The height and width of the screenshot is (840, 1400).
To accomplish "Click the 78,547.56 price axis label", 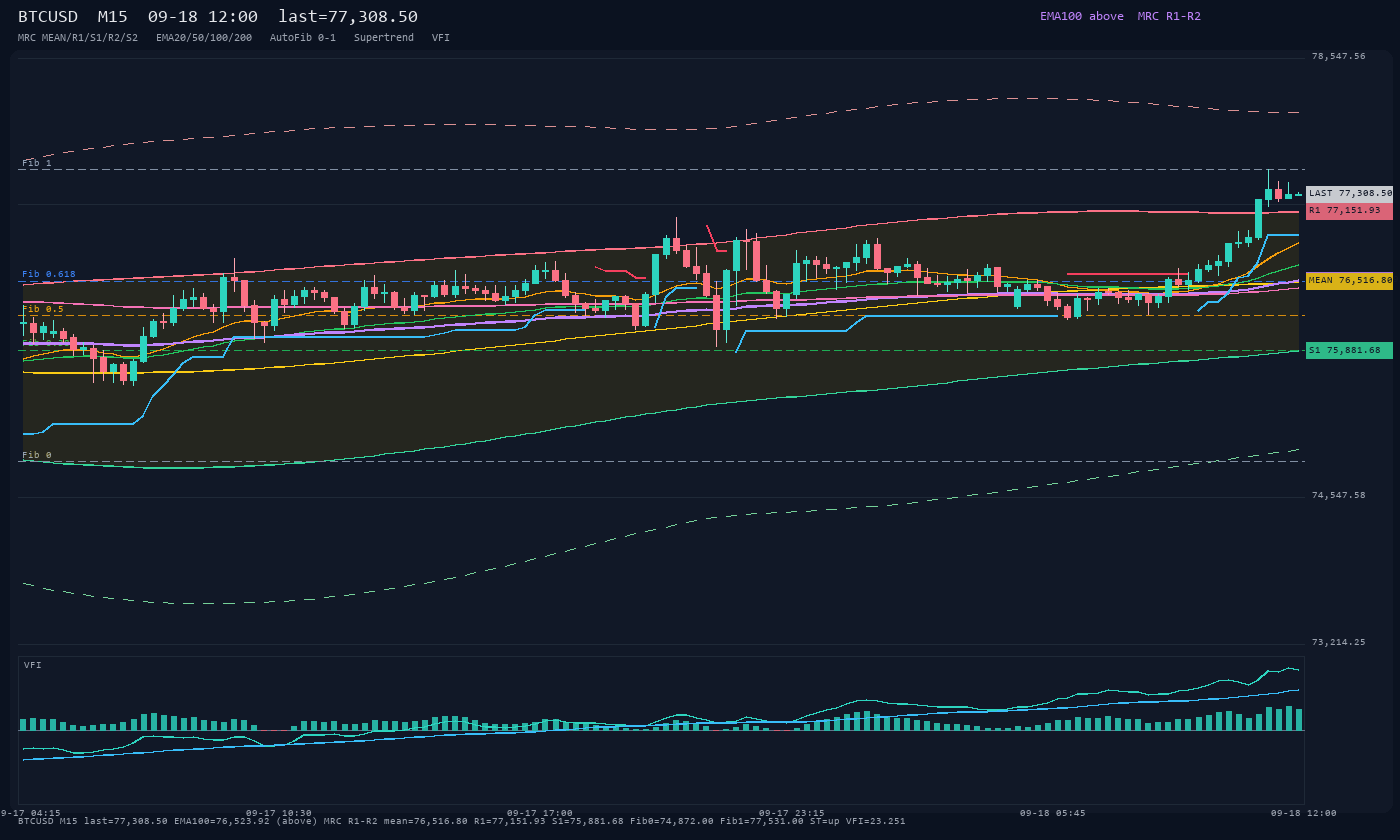I will tap(1338, 56).
